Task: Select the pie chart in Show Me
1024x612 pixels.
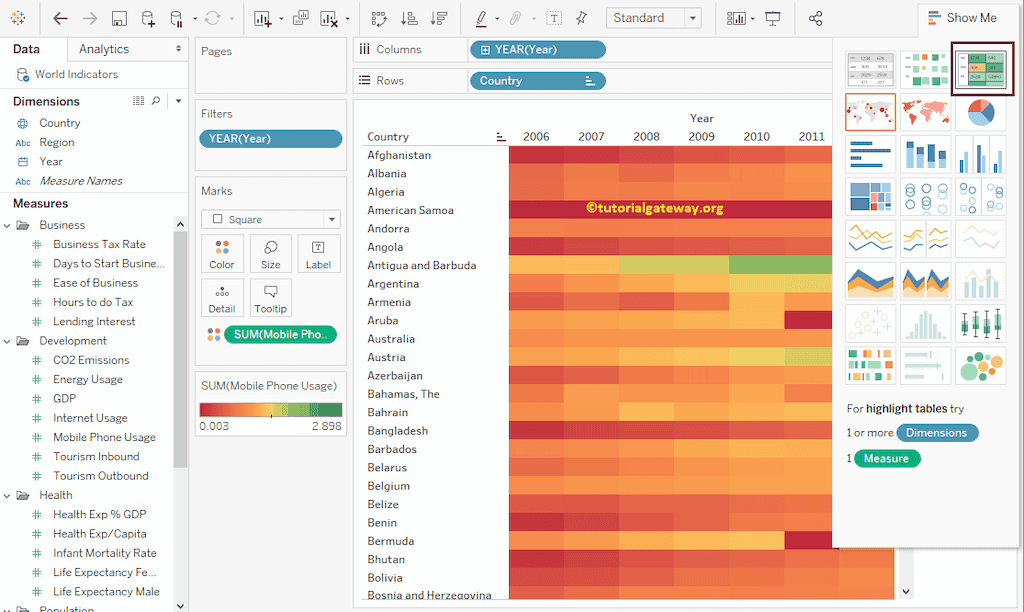Action: tap(980, 113)
